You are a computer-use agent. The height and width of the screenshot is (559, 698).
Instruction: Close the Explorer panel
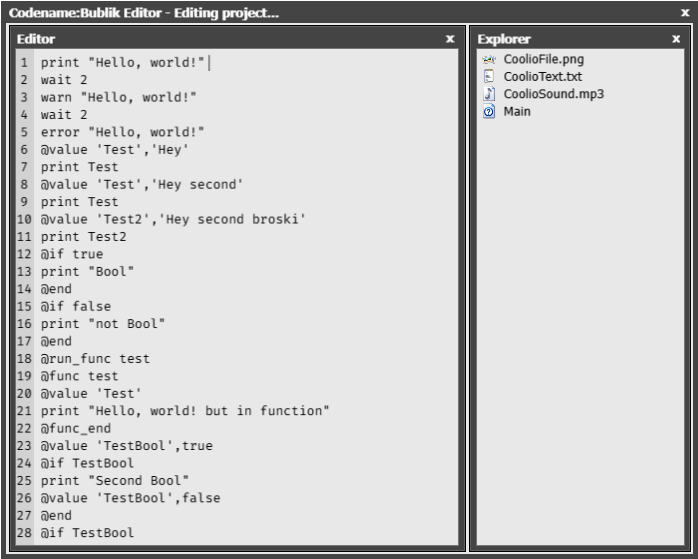pos(676,39)
